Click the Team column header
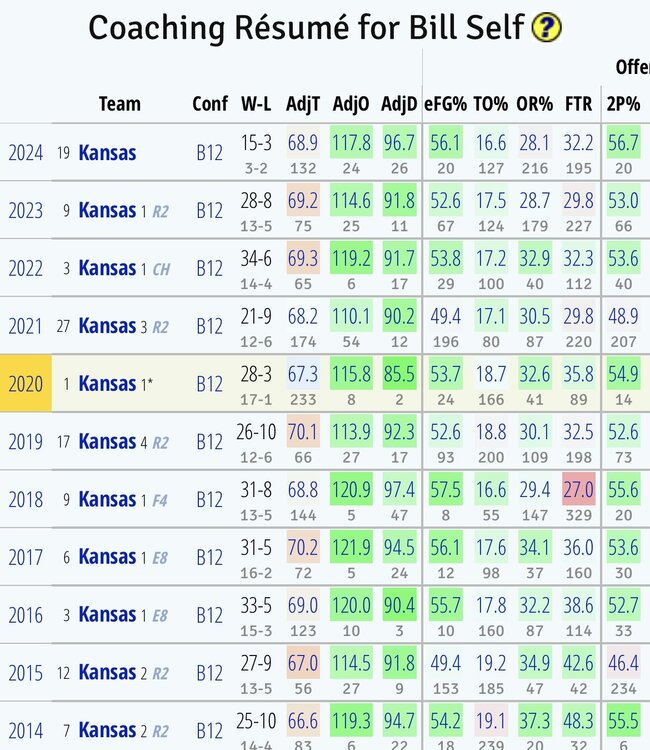650x750 pixels. [120, 104]
